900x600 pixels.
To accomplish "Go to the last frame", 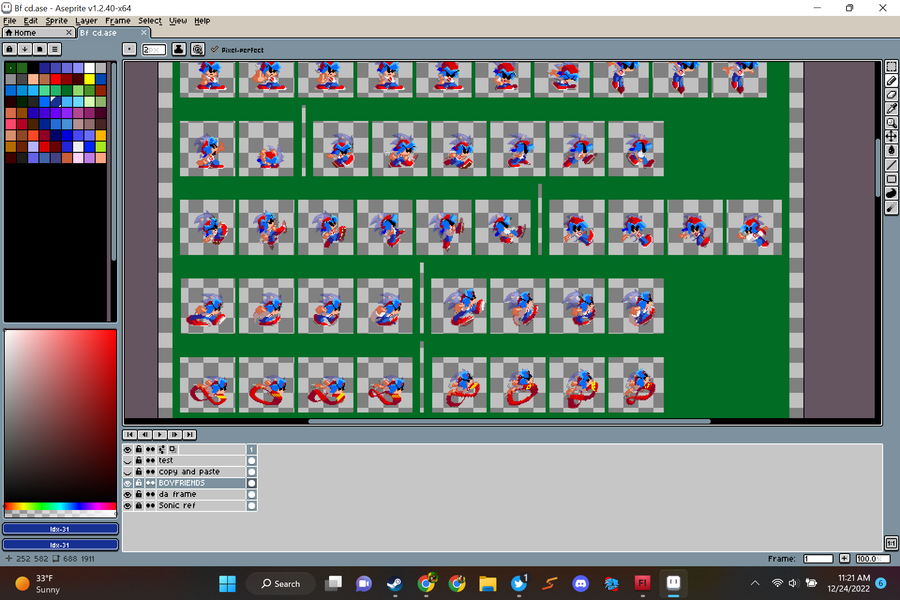I will [x=189, y=435].
